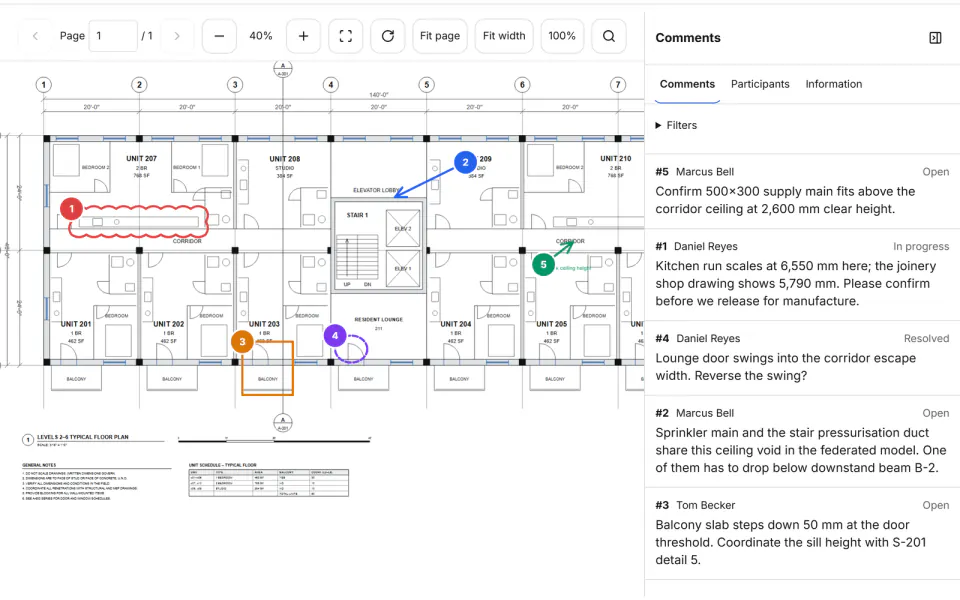The width and height of the screenshot is (960, 600).
Task: Switch to the Comments tab
Action: pos(687,84)
